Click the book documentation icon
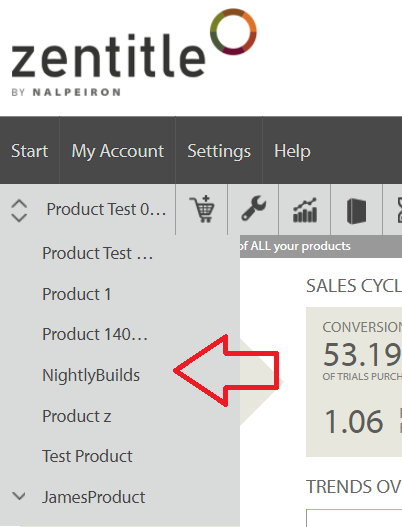Viewport: 402px width, 527px height. 356,211
